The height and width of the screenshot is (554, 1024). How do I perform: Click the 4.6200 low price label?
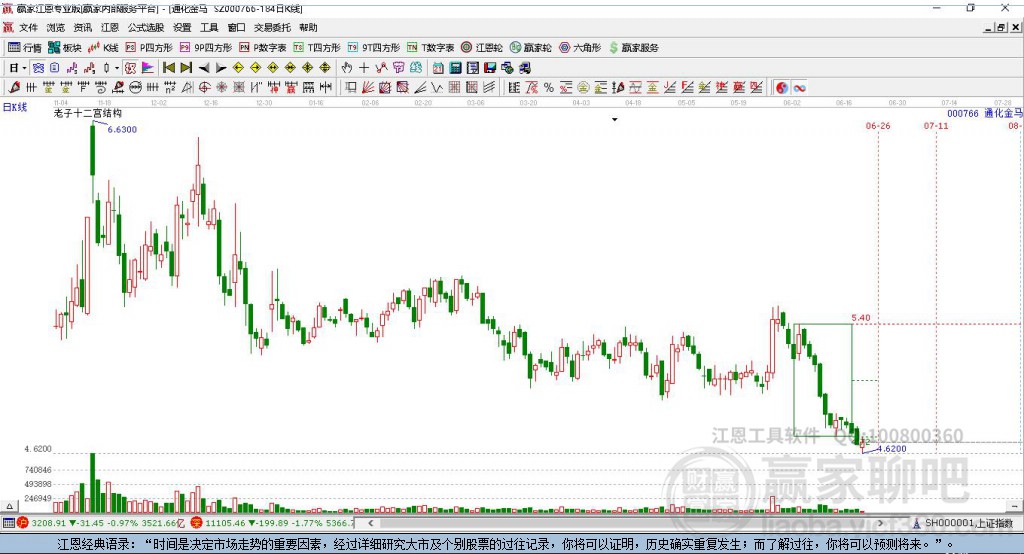pyautogui.click(x=891, y=448)
